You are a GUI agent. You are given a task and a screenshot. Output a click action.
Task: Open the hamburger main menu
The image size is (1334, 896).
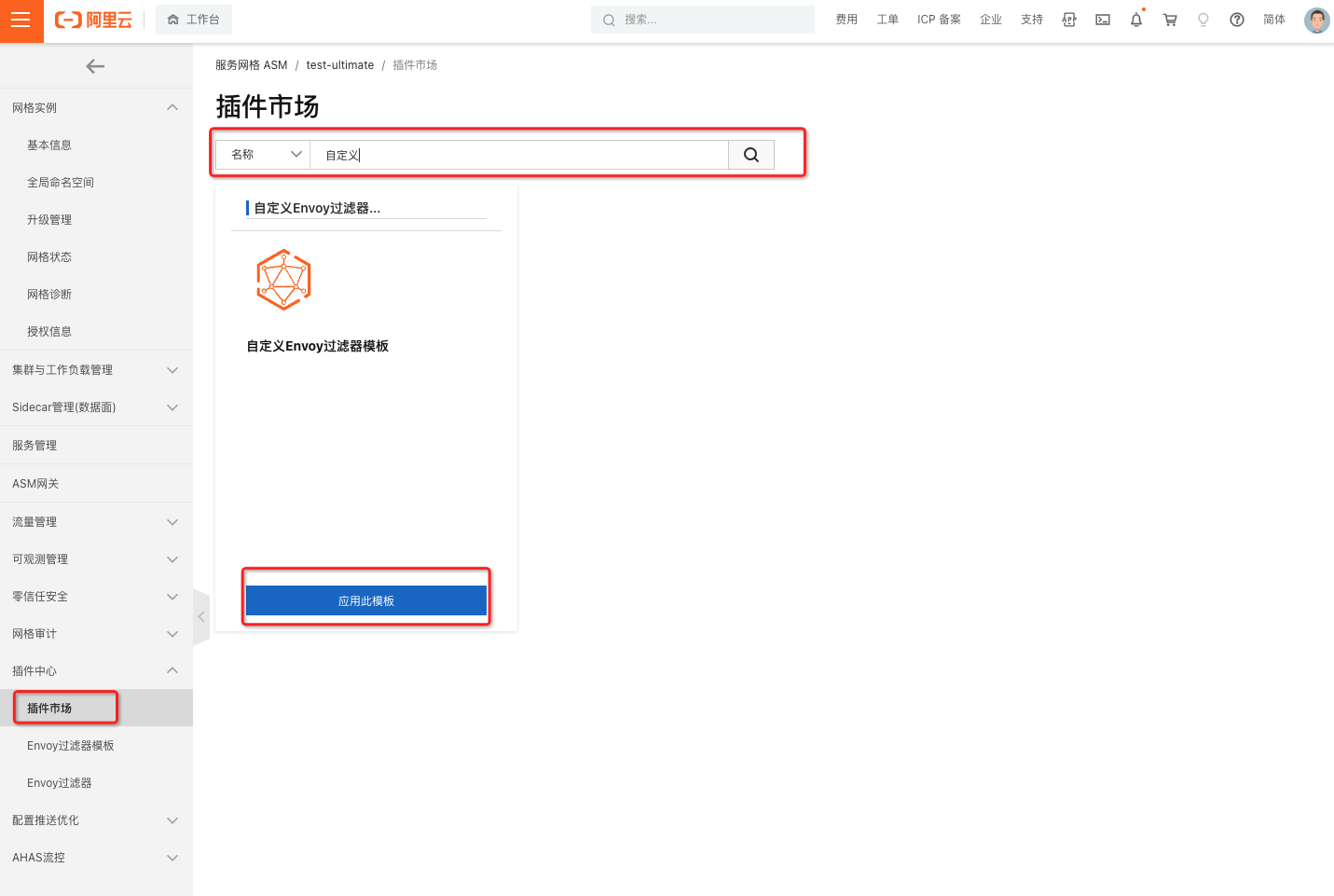21,21
